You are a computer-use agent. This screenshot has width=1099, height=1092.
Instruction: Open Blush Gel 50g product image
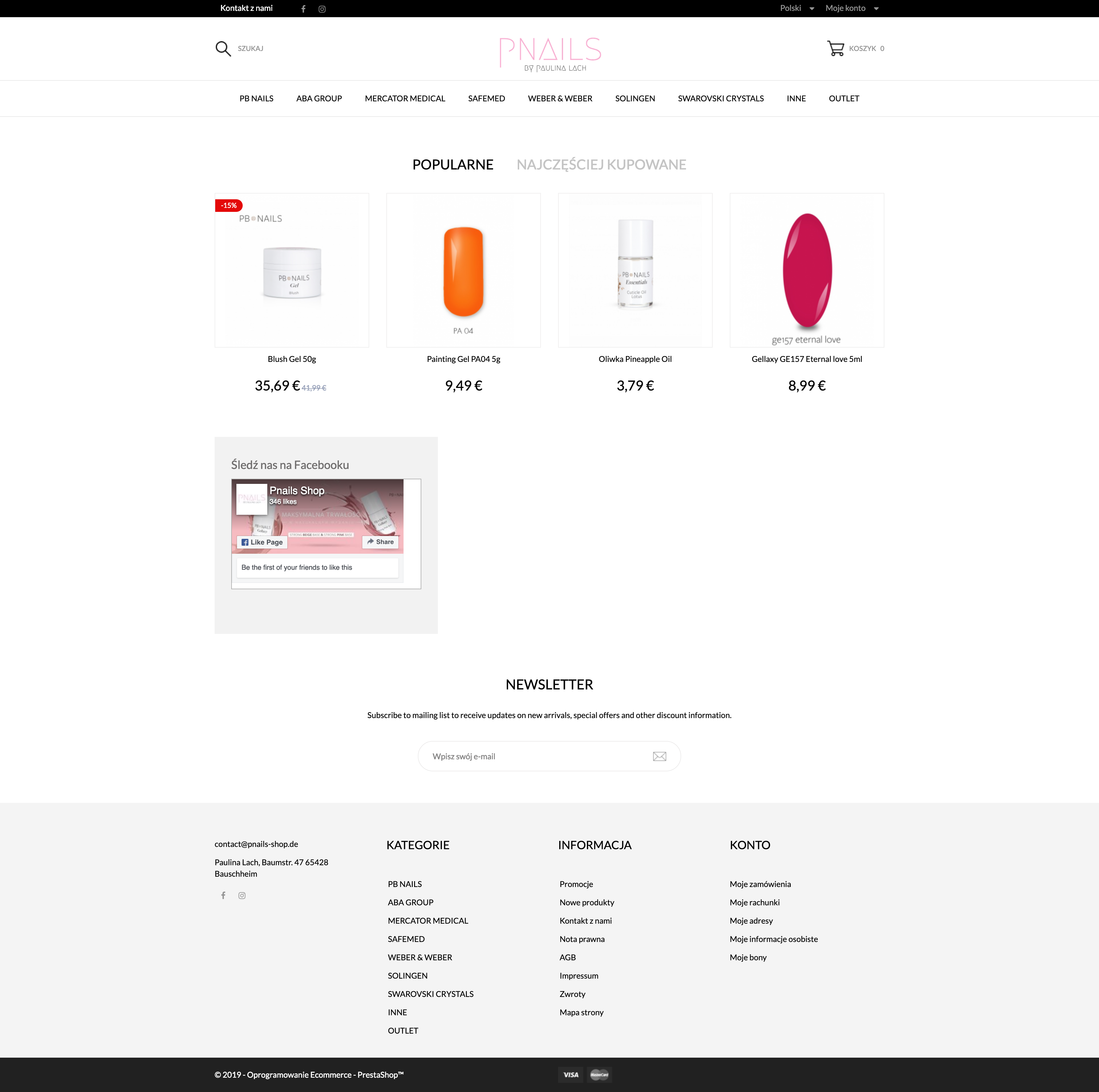click(292, 270)
